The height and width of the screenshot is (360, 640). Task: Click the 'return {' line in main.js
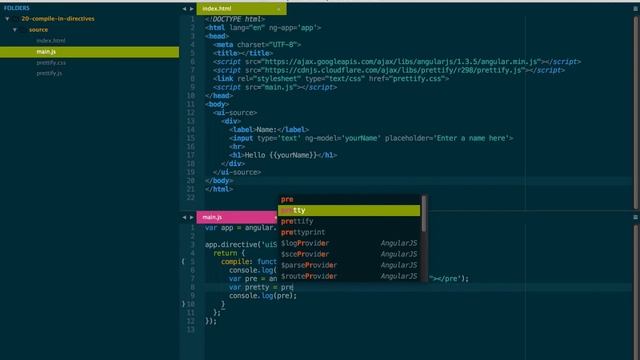pos(229,253)
